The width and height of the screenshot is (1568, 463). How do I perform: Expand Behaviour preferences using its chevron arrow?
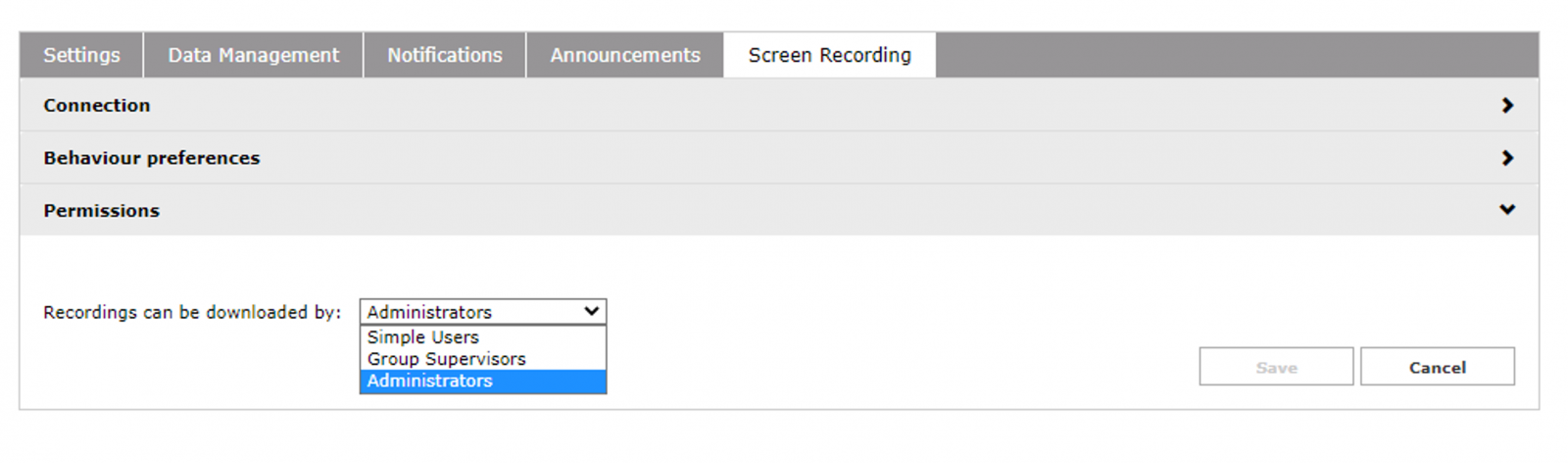tap(1507, 158)
